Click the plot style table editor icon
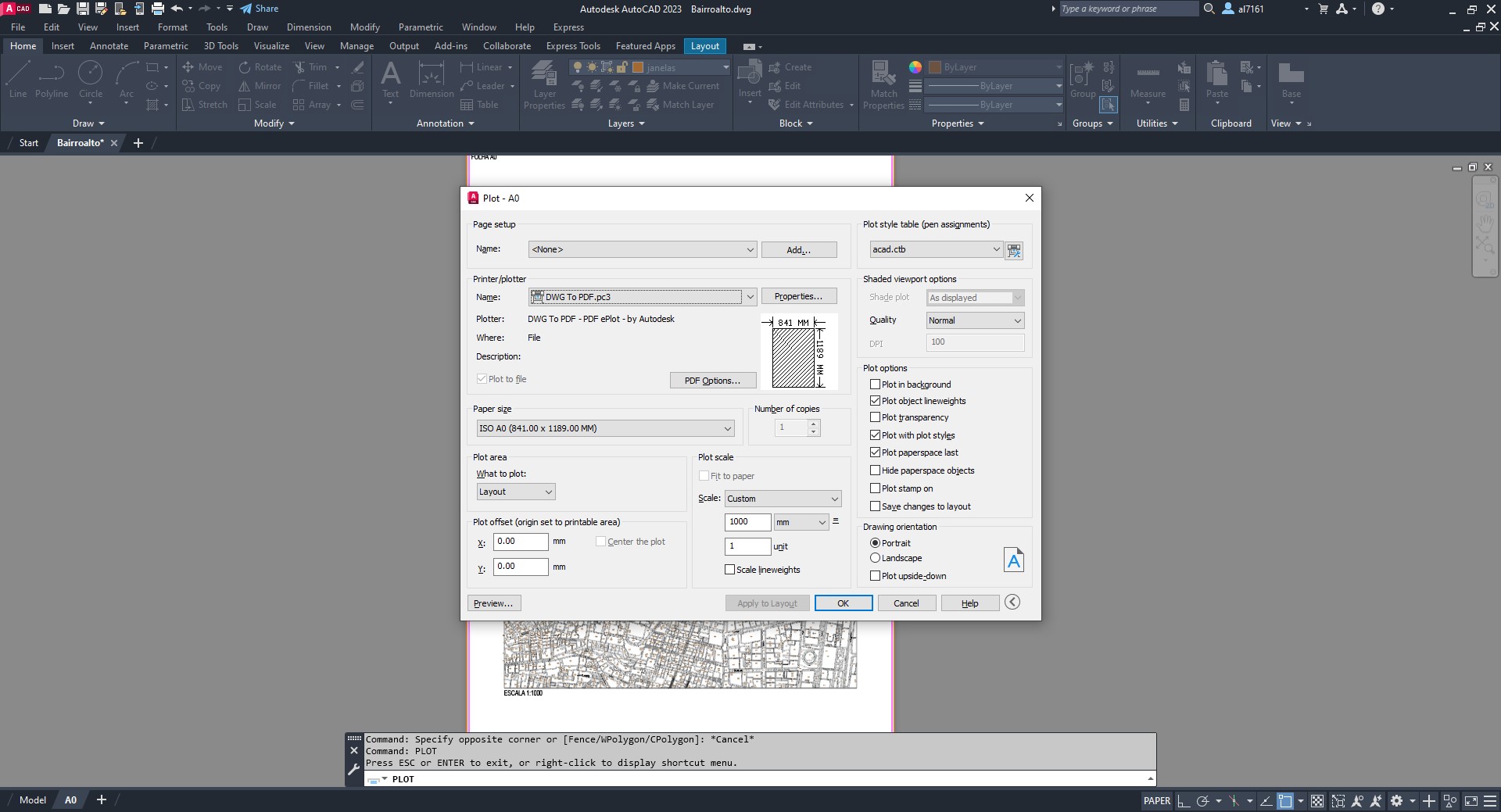Viewport: 1501px width, 812px height. (1014, 251)
